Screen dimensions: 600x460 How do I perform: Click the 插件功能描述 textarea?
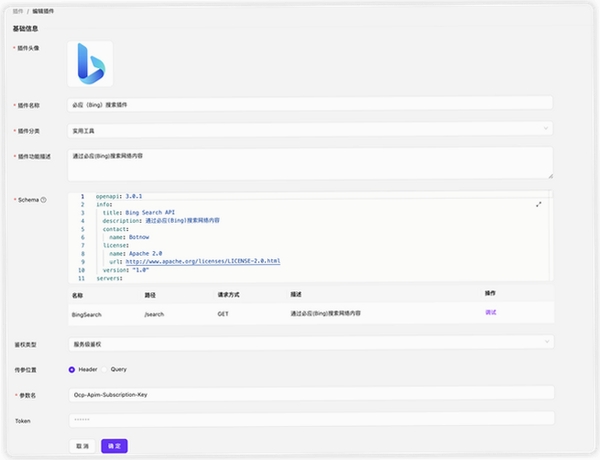pos(310,164)
